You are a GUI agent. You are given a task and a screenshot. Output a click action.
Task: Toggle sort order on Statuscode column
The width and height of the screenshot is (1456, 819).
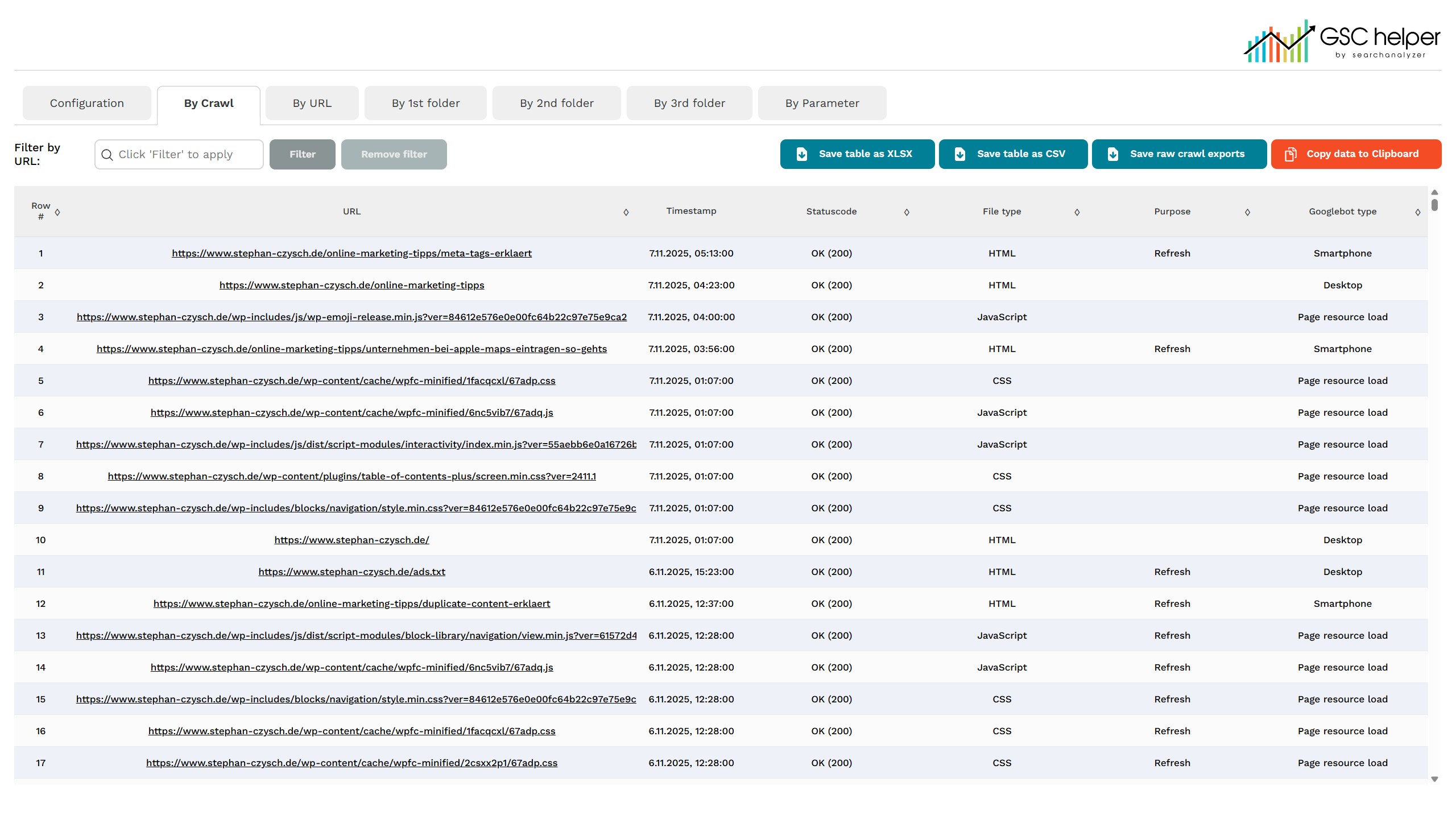907,212
